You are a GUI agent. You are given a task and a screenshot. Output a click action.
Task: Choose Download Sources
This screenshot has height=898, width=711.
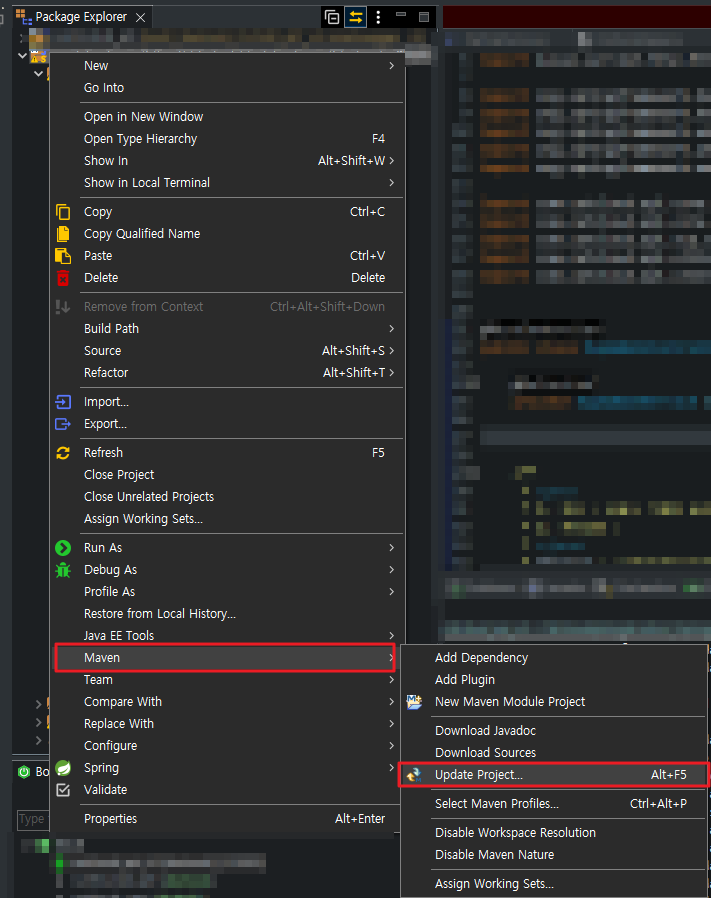pyautogui.click(x=553, y=753)
